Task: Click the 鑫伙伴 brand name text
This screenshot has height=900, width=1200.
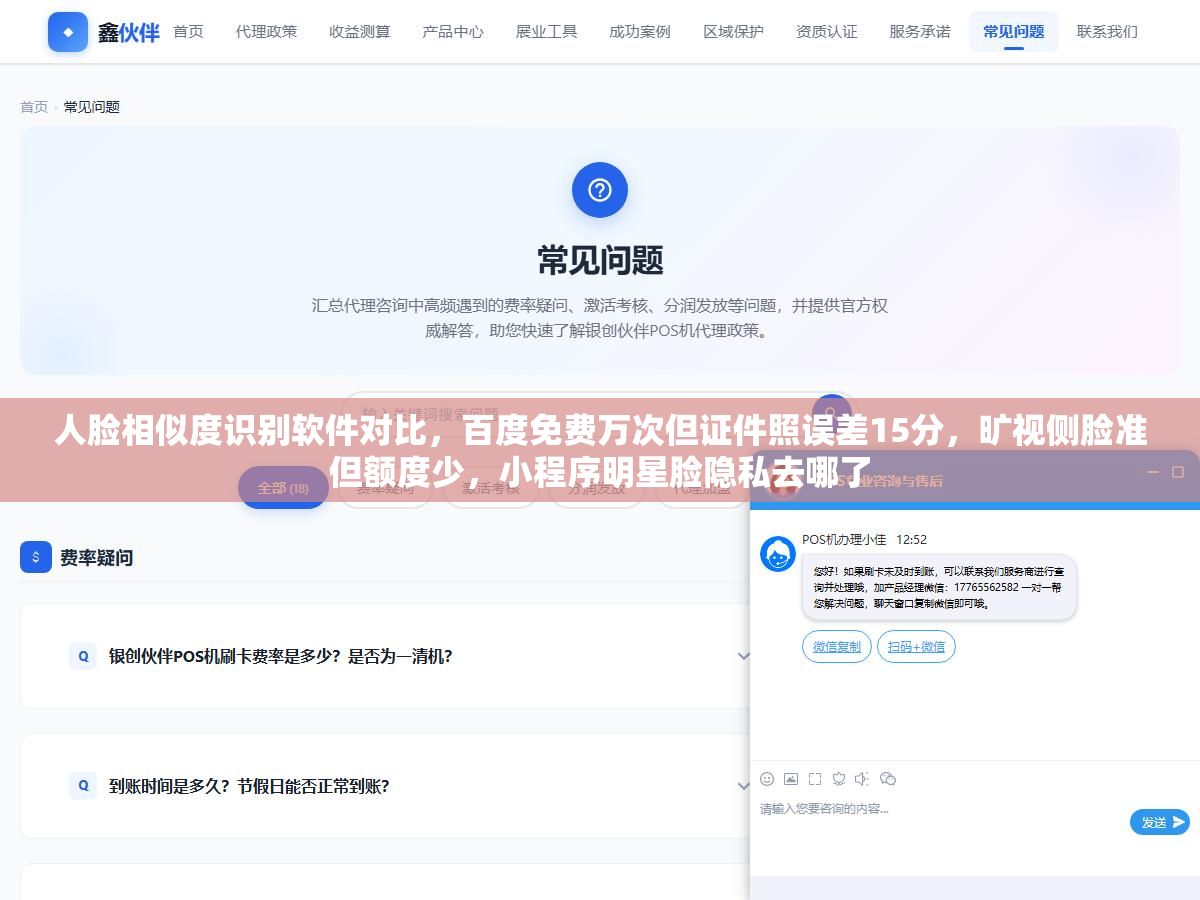Action: [x=129, y=32]
